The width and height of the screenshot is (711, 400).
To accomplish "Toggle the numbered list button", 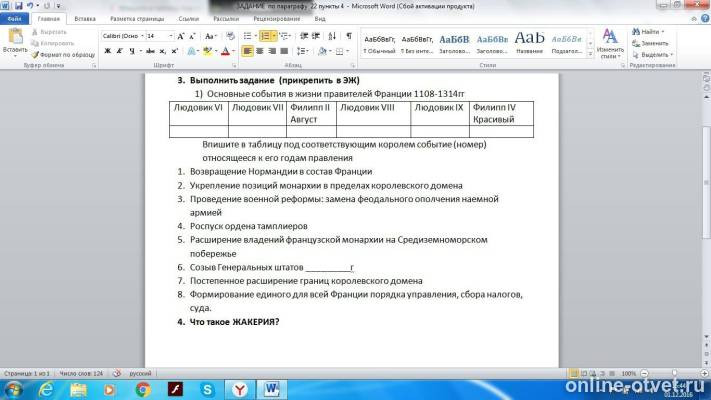I will pos(265,36).
